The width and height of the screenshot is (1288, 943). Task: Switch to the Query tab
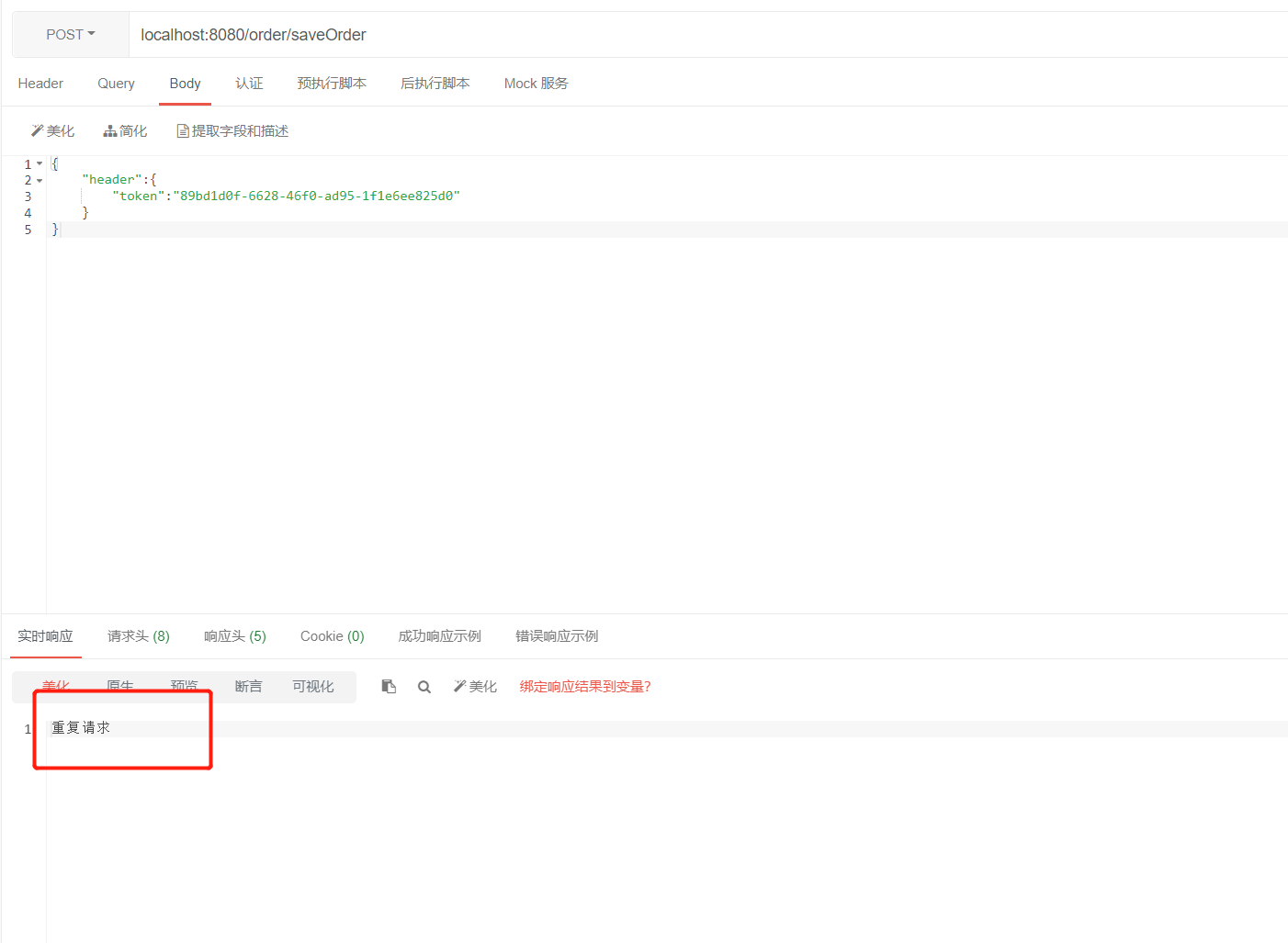[x=116, y=84]
